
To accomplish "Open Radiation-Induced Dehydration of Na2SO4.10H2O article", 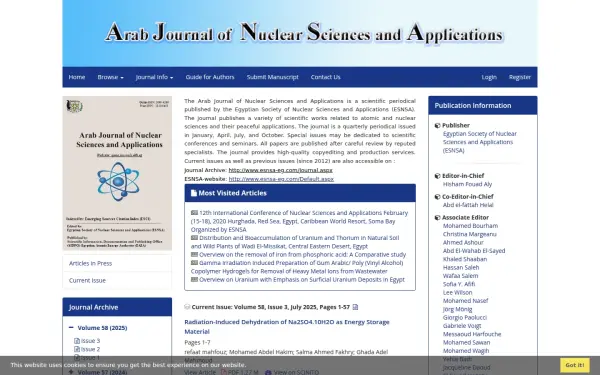I will 287,327.
